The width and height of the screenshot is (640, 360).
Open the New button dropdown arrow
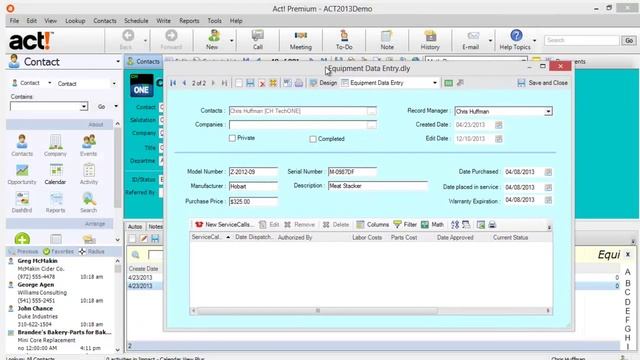(x=231, y=40)
